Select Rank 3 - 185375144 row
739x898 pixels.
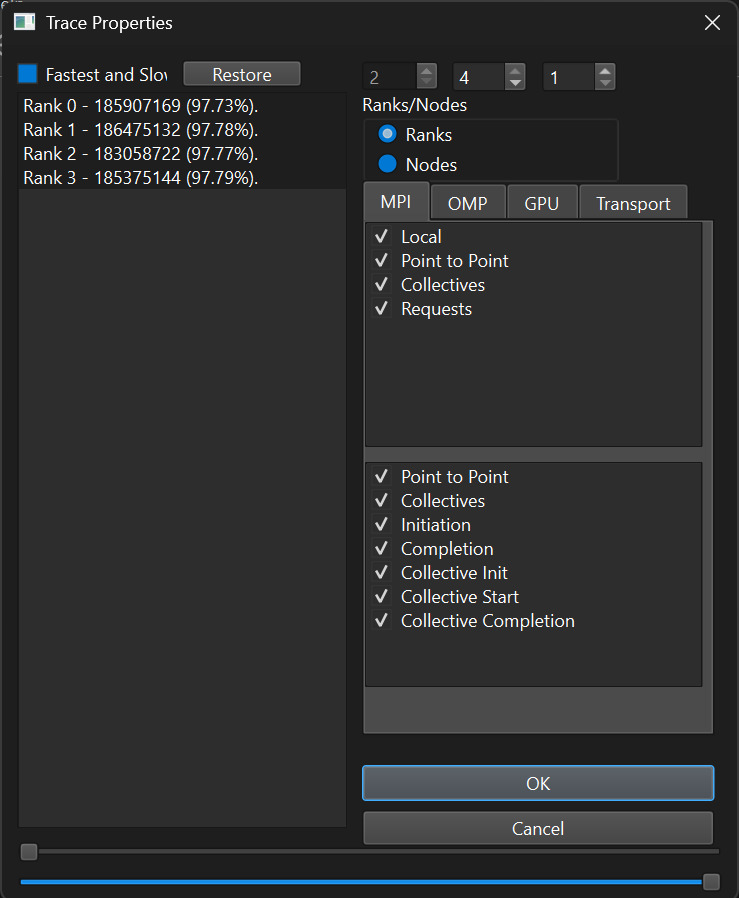coord(182,178)
